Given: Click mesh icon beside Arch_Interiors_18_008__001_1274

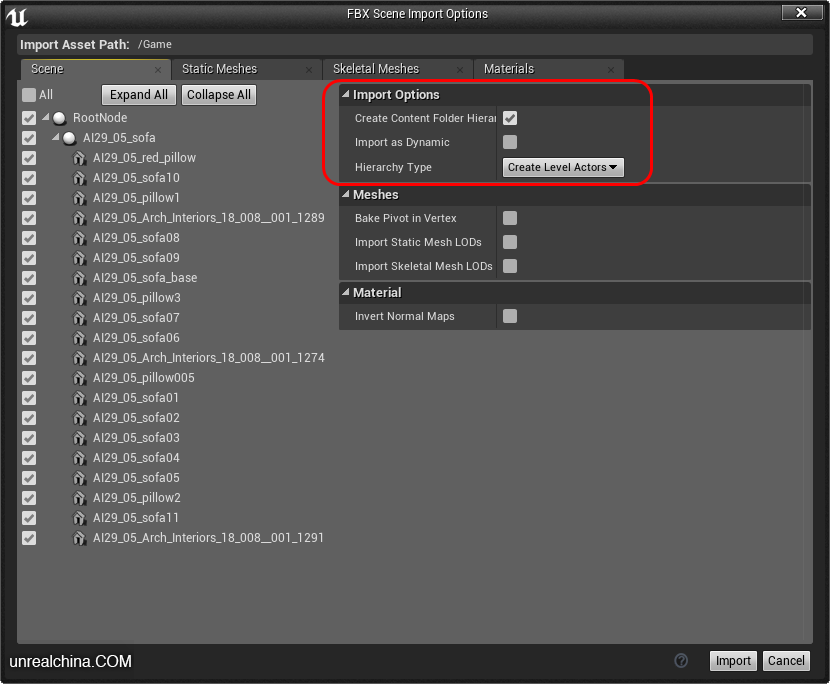Looking at the screenshot, I should tap(79, 358).
